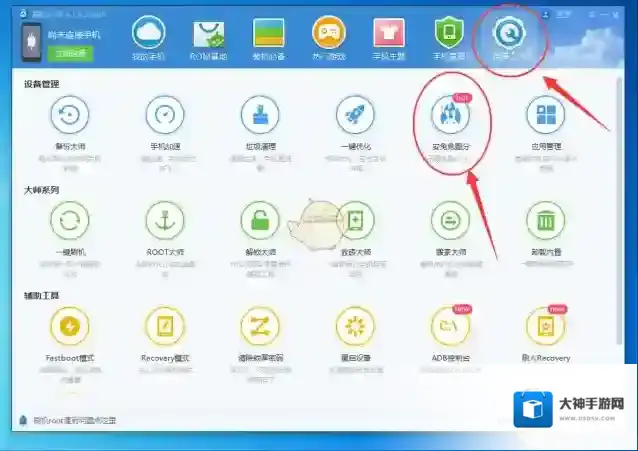Screen dimensions: 638x451
Task: Click the user account icon in title bar
Action: 546,15
